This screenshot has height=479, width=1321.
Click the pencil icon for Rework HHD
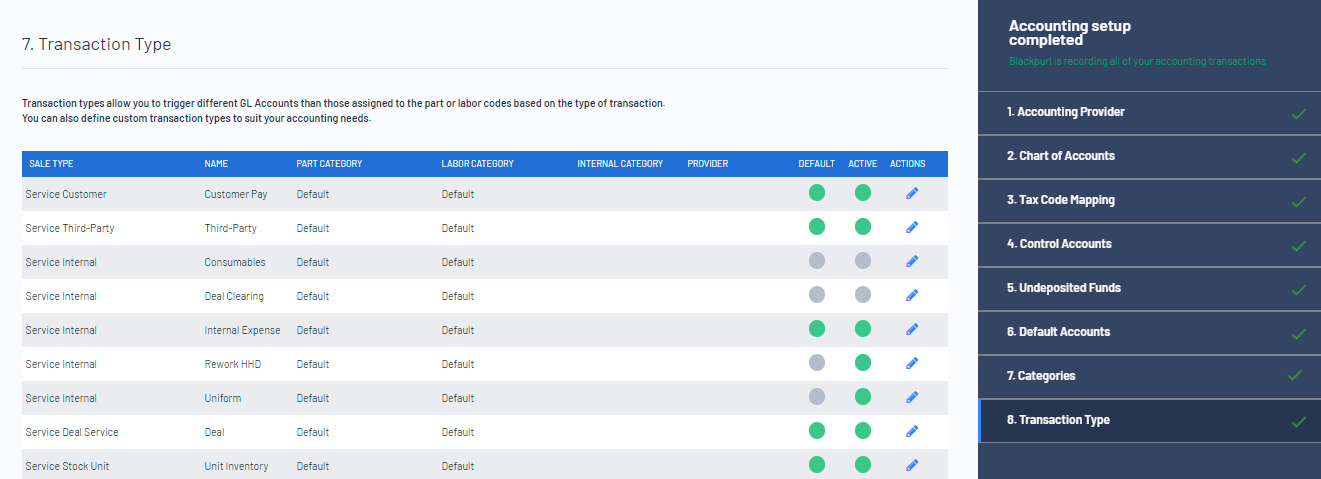[912, 363]
